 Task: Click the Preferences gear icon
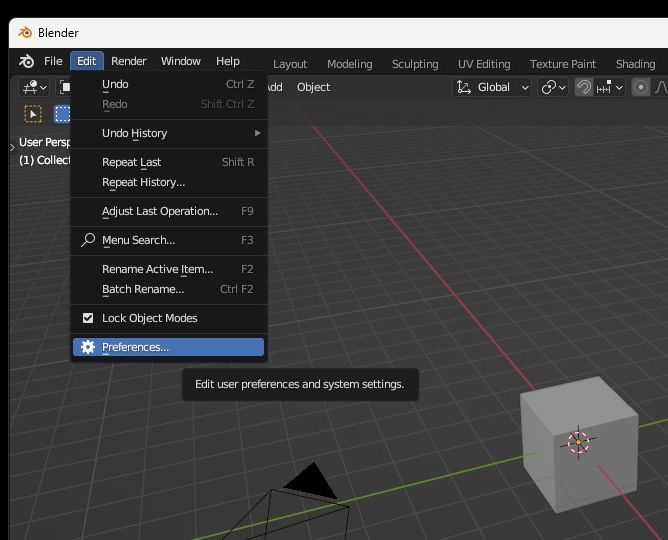point(88,347)
